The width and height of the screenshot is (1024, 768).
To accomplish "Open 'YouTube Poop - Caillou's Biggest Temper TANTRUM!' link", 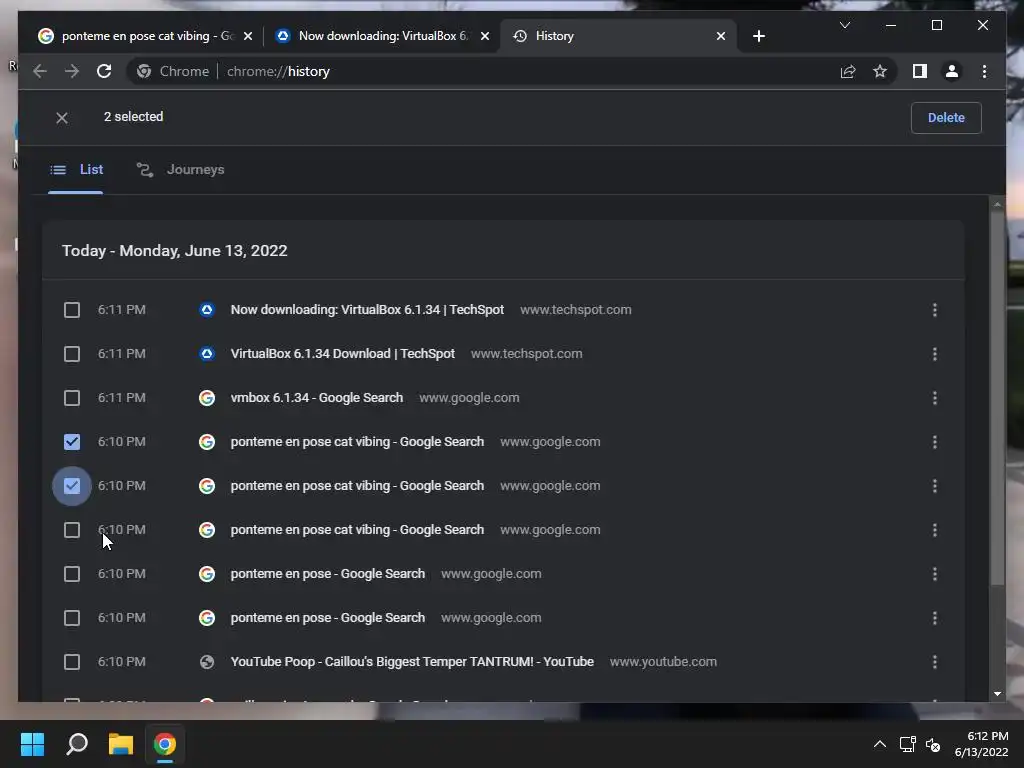I will [x=412, y=662].
